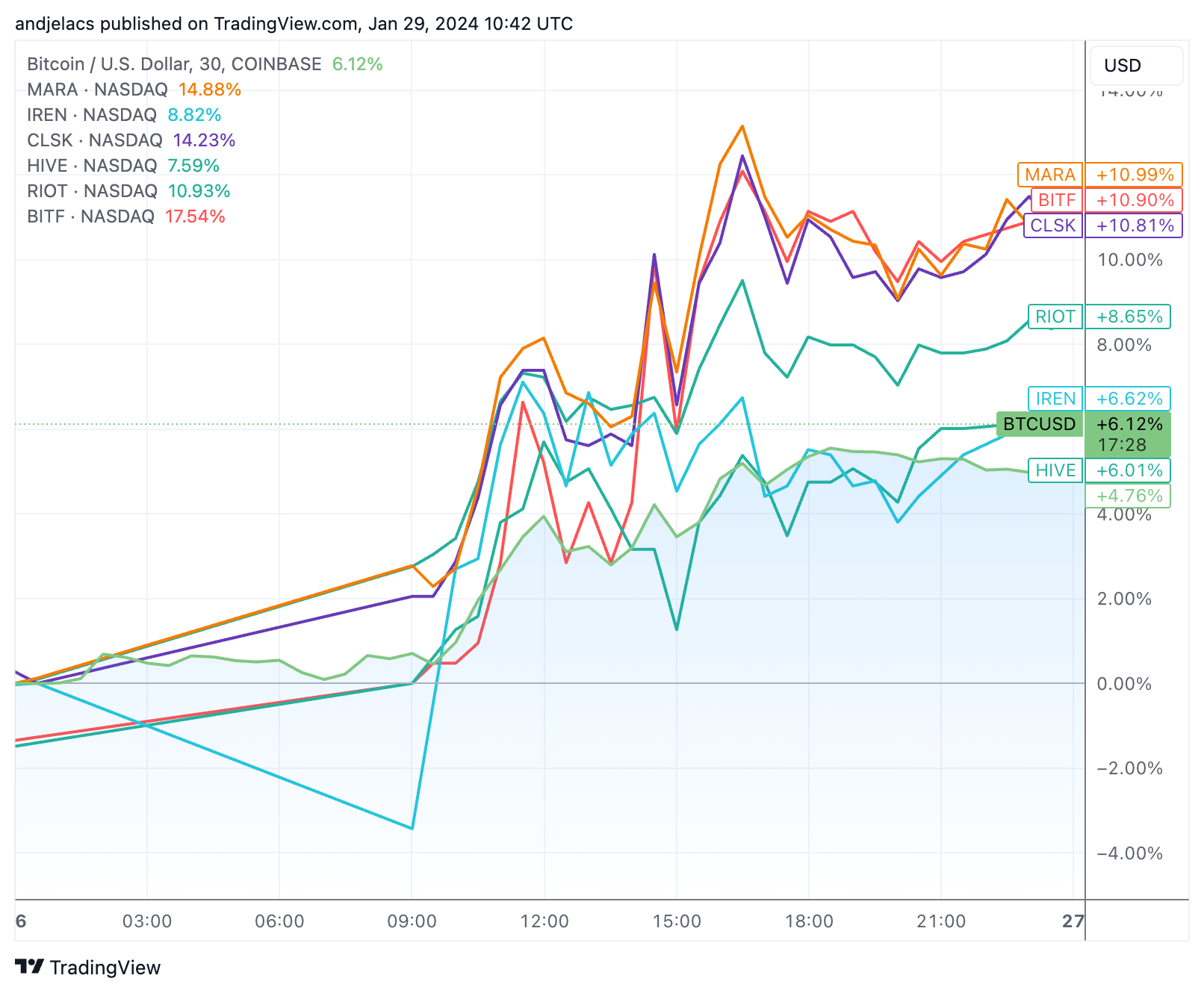Click the +6.12% BTCUSD value tag

tap(1128, 435)
